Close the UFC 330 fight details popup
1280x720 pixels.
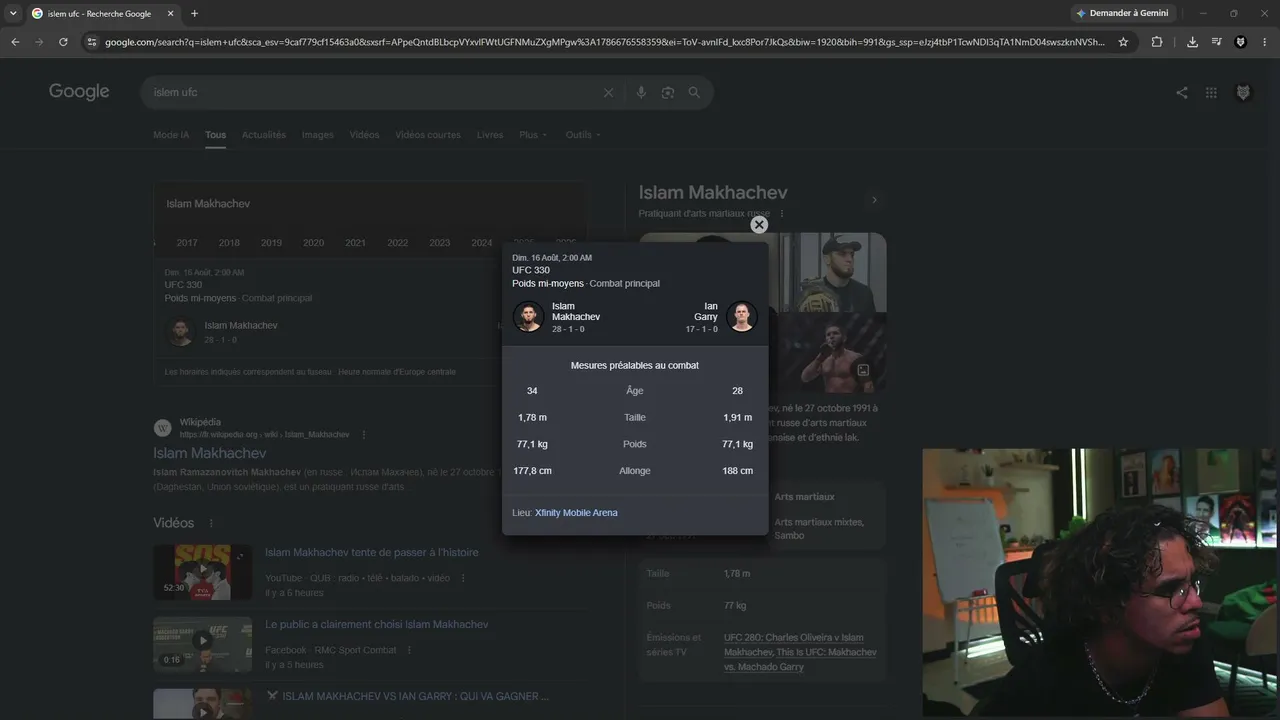coord(759,225)
